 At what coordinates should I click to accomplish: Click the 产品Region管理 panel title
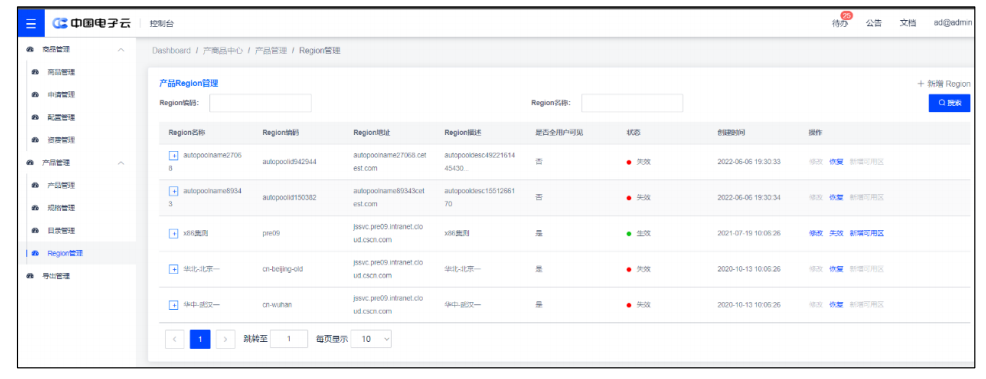point(189,84)
